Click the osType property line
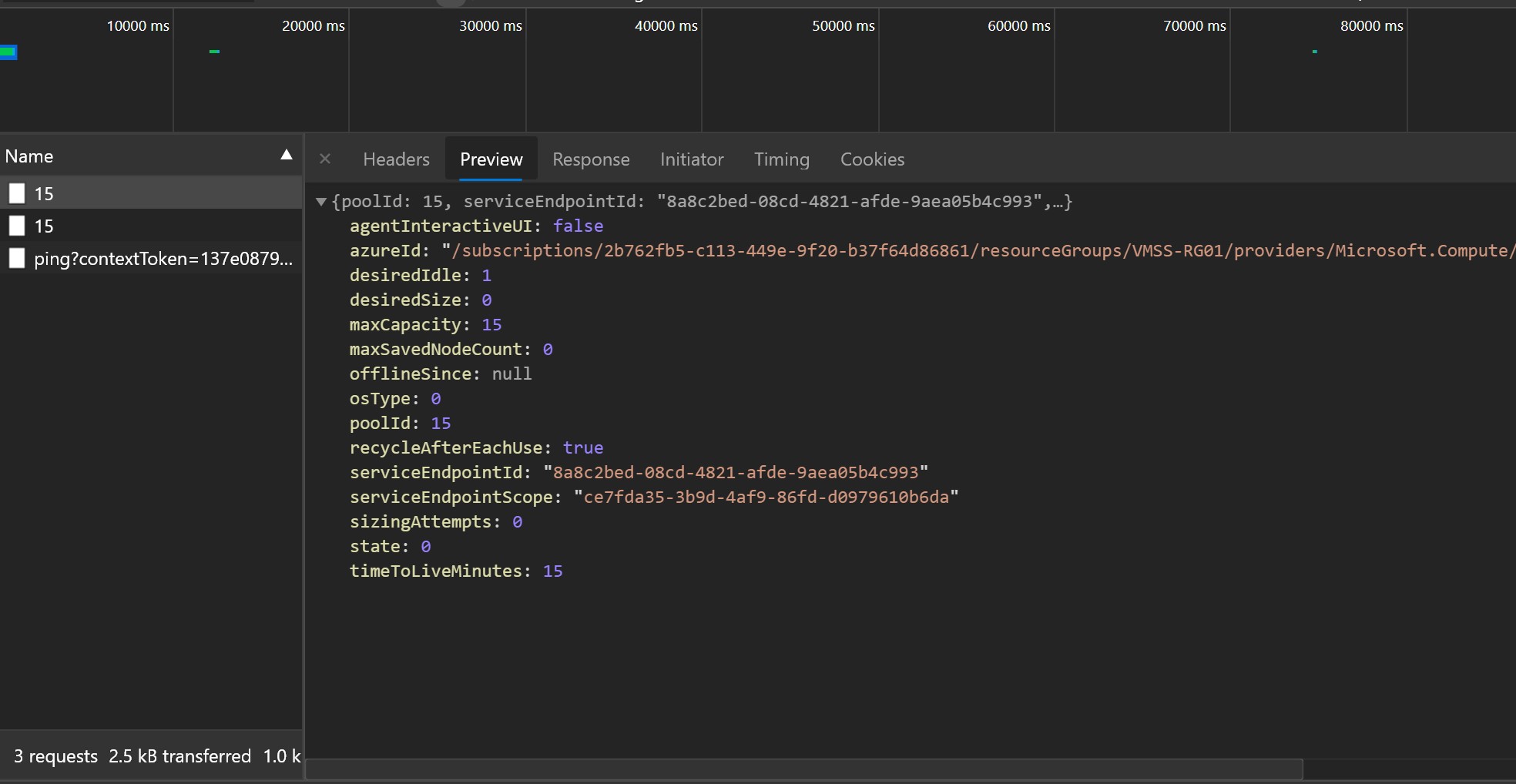Screen dimensions: 1516x784 coord(395,398)
